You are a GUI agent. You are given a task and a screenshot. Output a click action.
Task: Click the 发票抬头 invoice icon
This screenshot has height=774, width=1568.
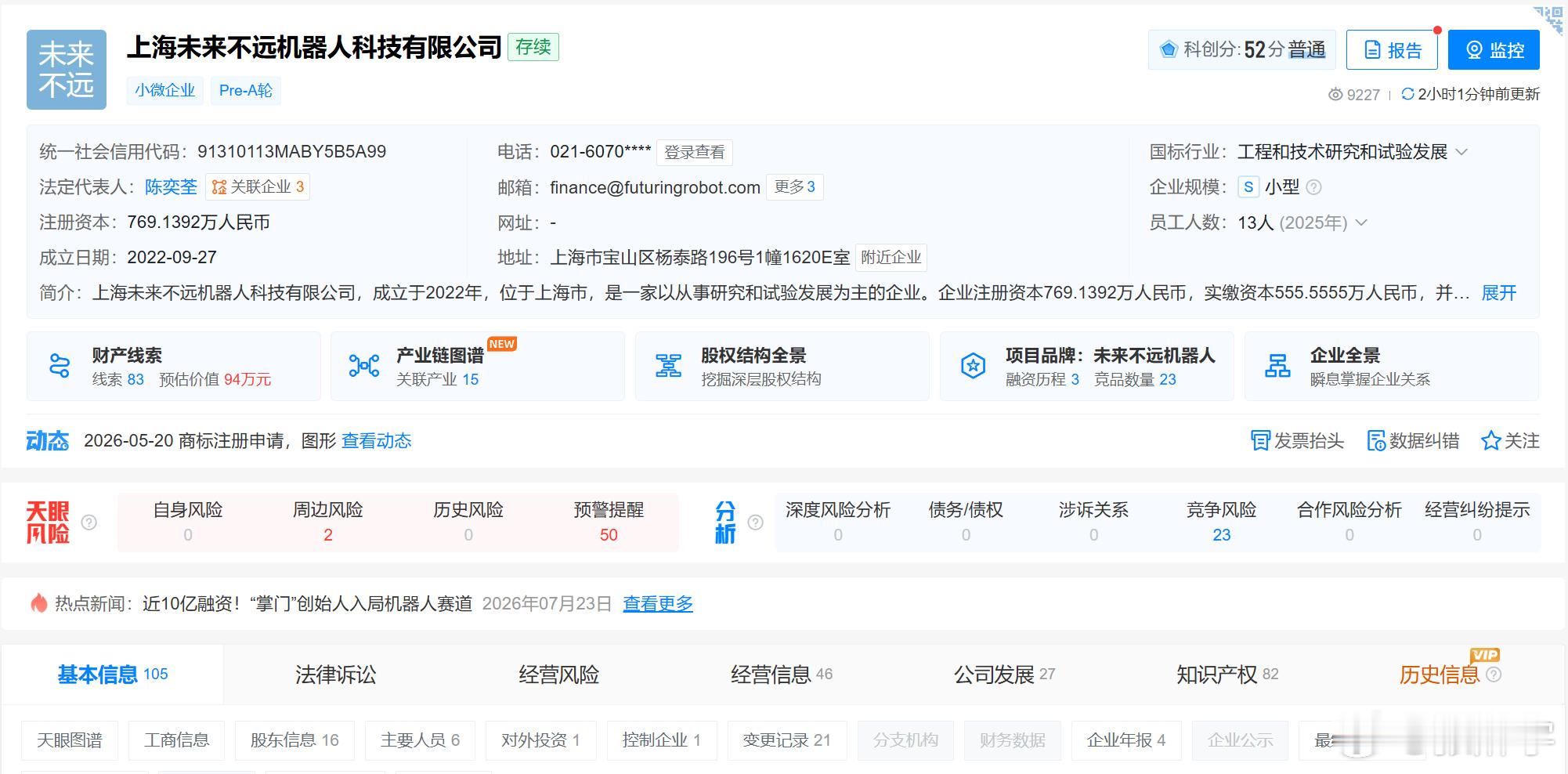coord(1260,441)
